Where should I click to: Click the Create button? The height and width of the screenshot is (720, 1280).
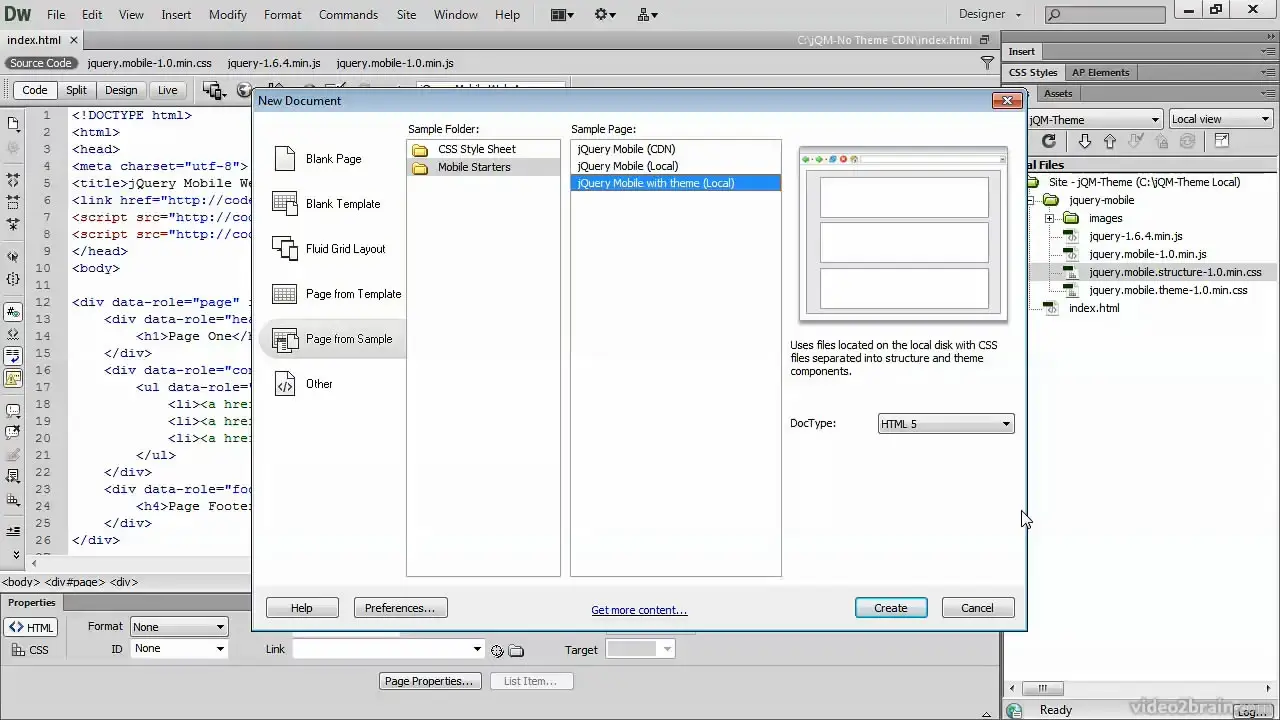pos(890,608)
